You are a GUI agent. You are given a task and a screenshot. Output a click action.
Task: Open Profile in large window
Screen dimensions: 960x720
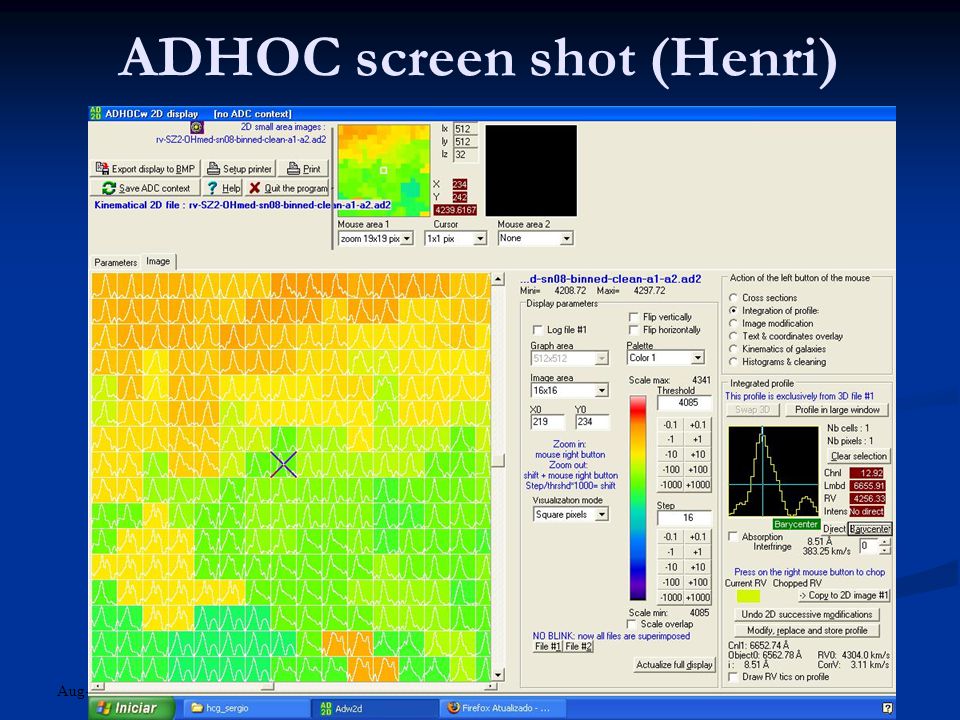pos(837,410)
